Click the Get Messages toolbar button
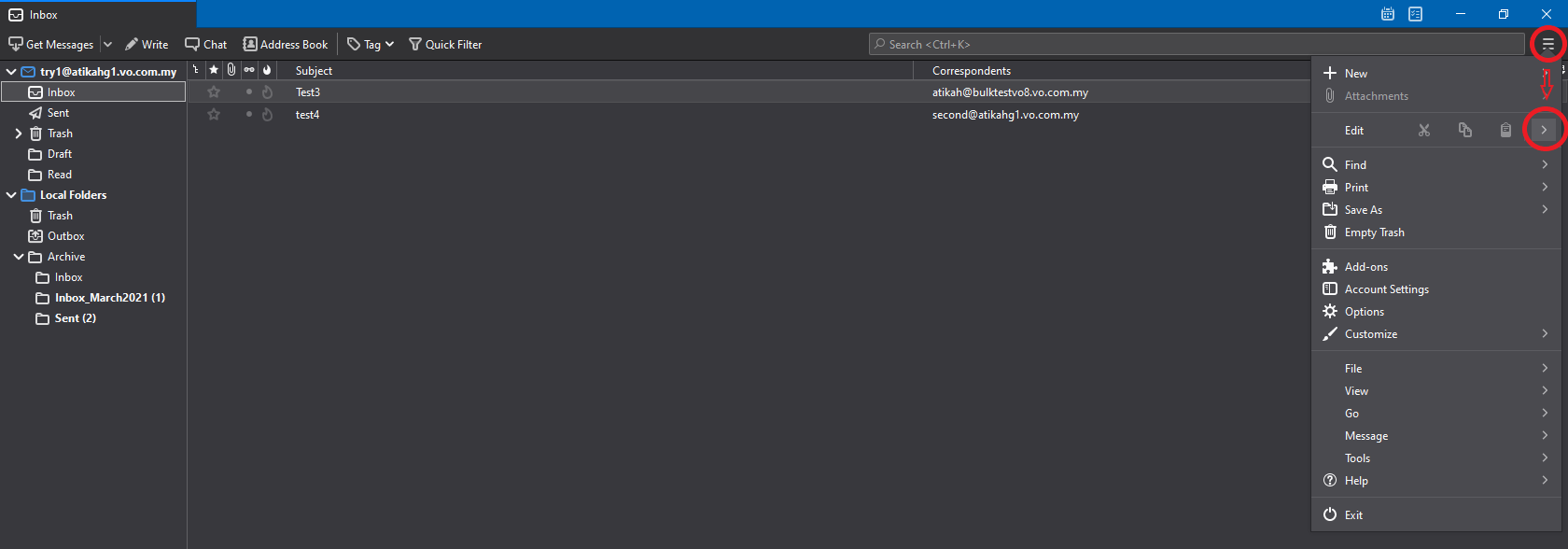Image resolution: width=1568 pixels, height=549 pixels. (x=51, y=44)
